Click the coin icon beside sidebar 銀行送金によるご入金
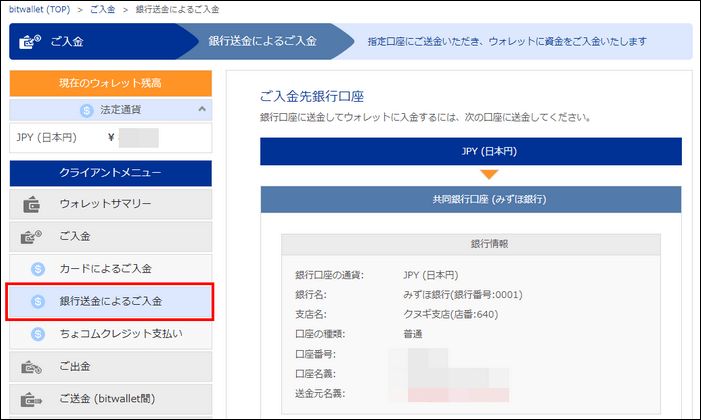The width and height of the screenshot is (701, 420). (x=38, y=301)
